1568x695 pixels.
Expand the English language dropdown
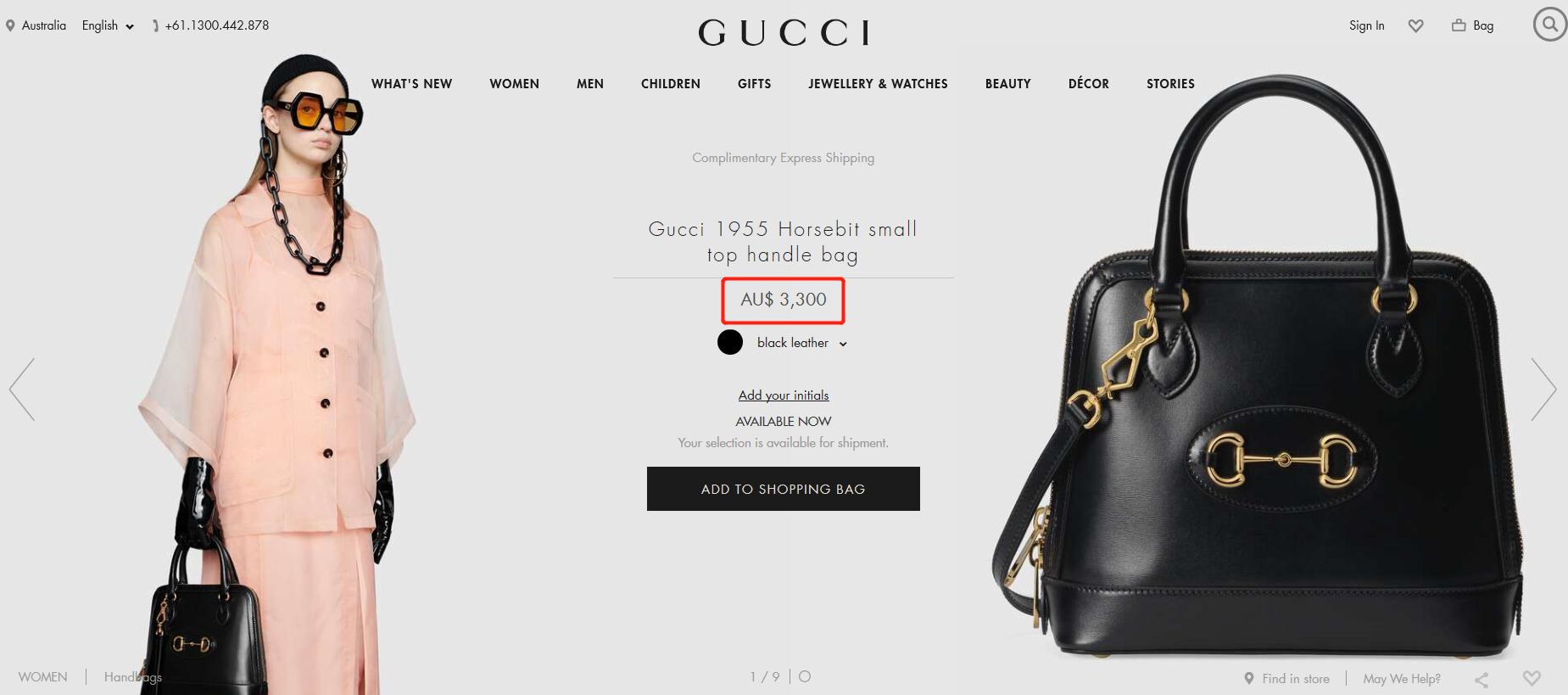pyautogui.click(x=108, y=25)
